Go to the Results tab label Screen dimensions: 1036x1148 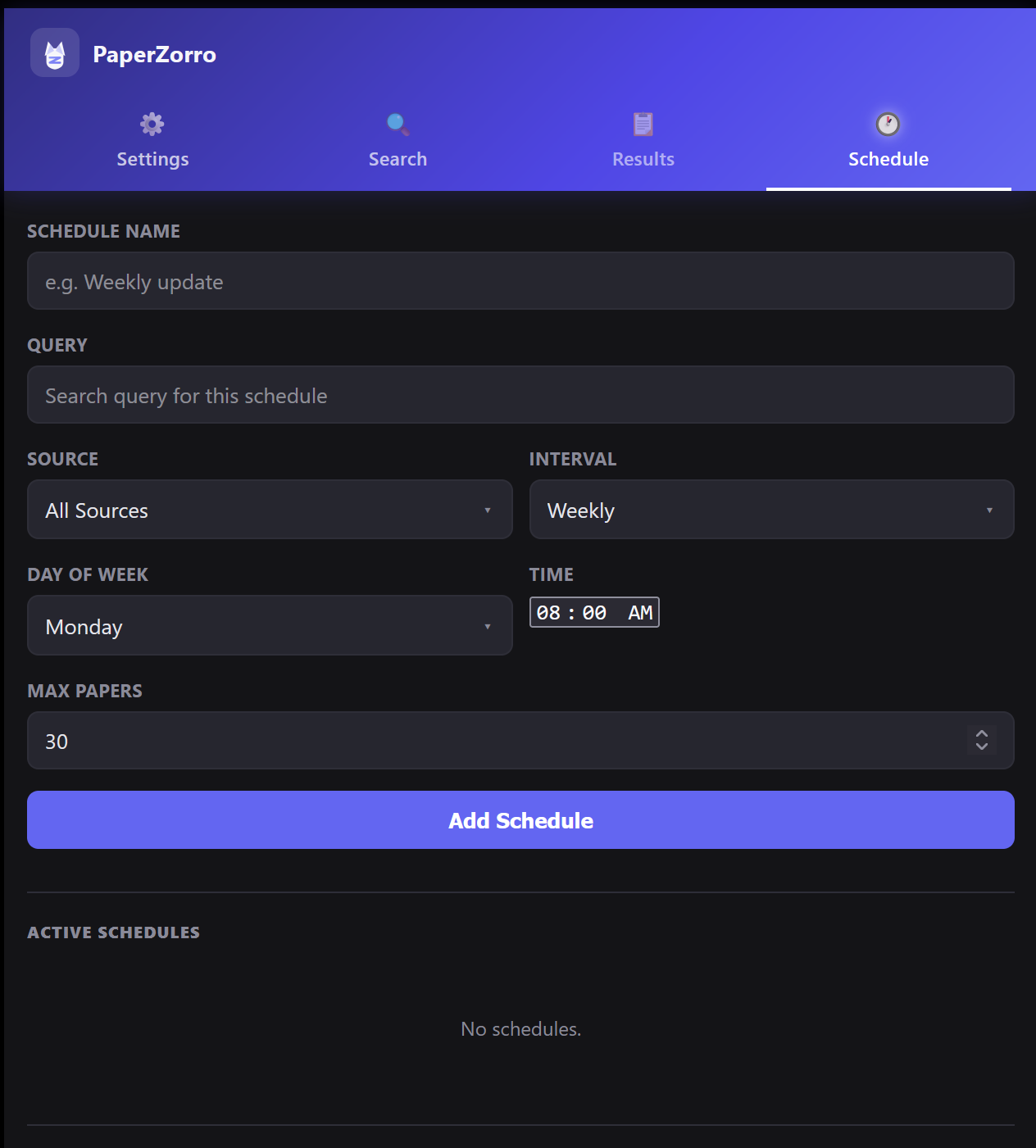[643, 159]
